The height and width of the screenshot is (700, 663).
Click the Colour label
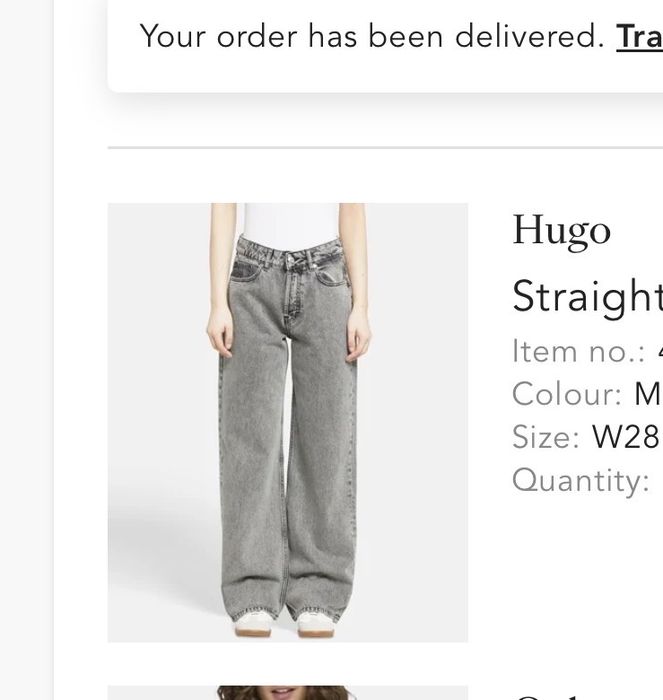(567, 394)
